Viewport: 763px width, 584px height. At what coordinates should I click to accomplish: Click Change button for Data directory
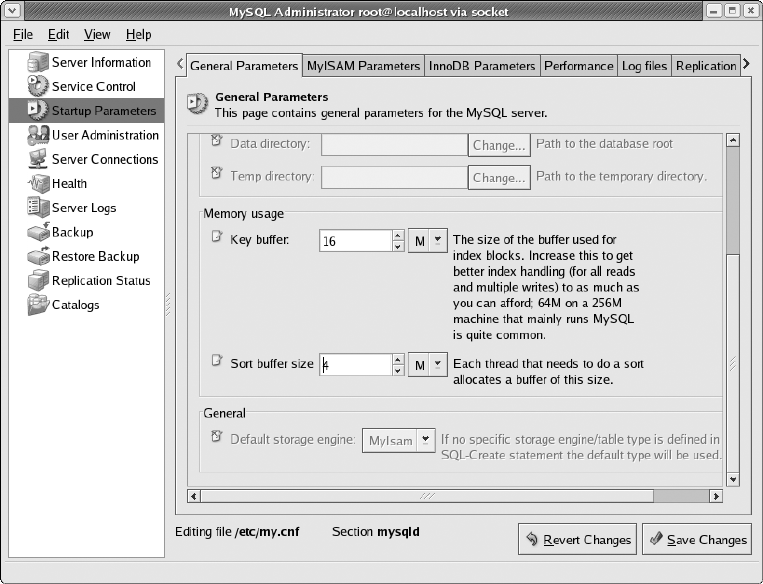point(499,145)
